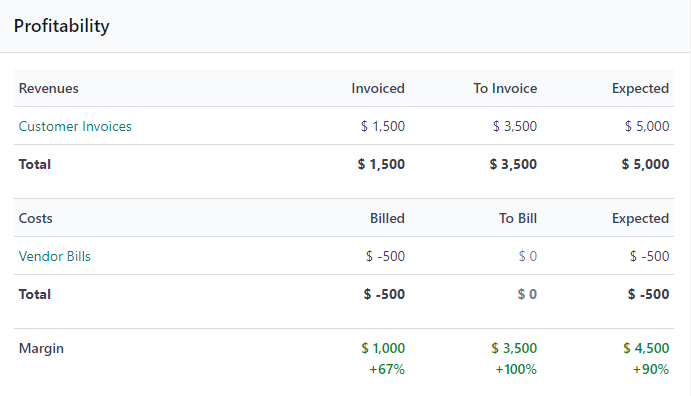
Task: Click the Invoiced column header
Action: pyautogui.click(x=378, y=89)
